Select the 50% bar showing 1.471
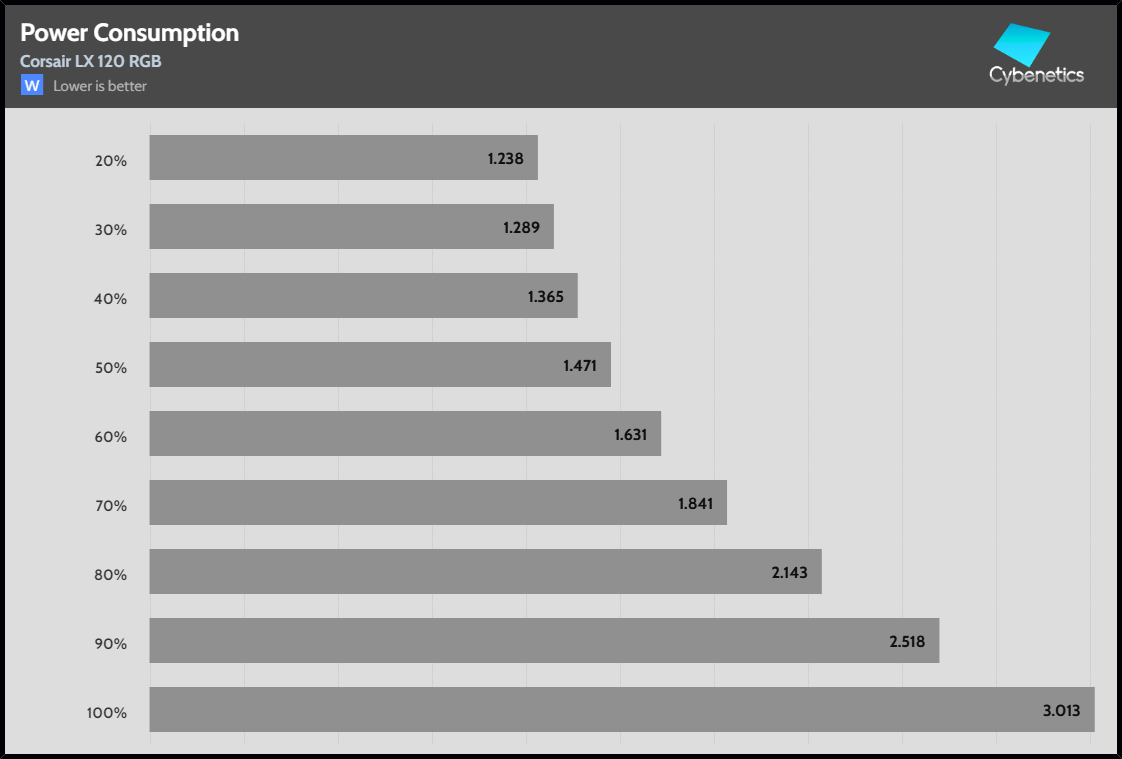The image size is (1122, 759). point(380,365)
